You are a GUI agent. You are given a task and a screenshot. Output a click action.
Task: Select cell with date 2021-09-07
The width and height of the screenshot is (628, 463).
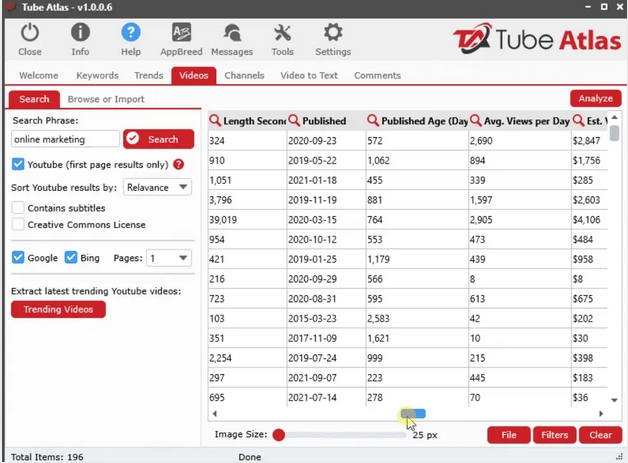tap(326, 378)
